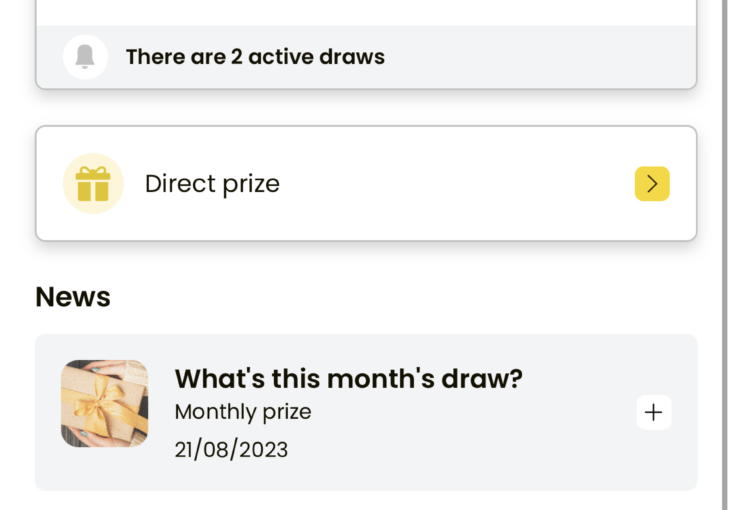
Task: Tap the bell notification icon
Action: [x=85, y=56]
